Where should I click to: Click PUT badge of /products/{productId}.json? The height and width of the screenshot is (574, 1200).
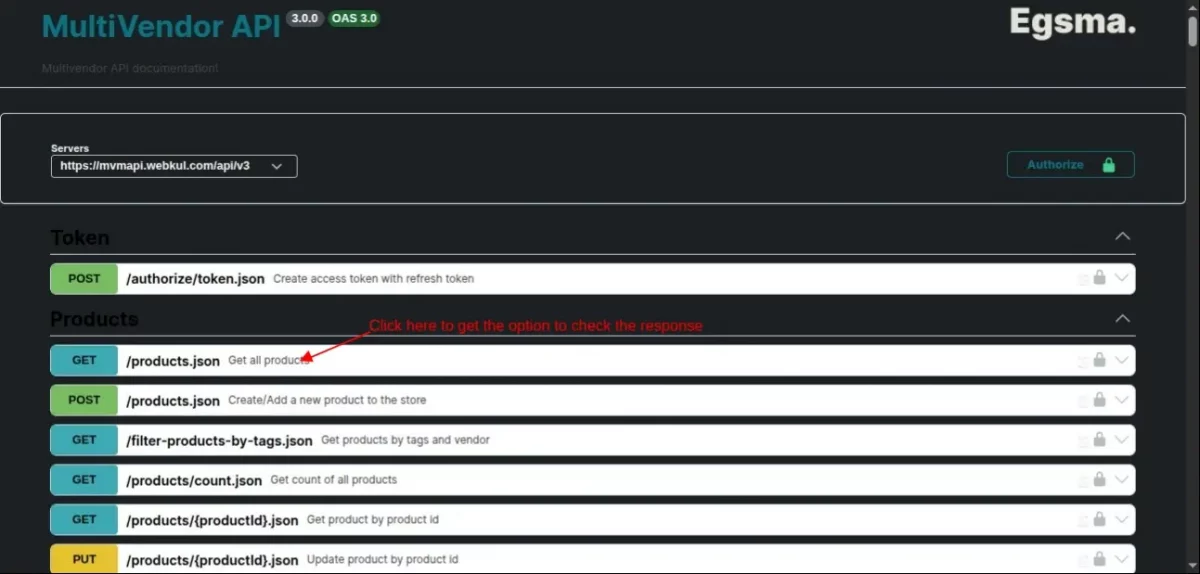84,559
